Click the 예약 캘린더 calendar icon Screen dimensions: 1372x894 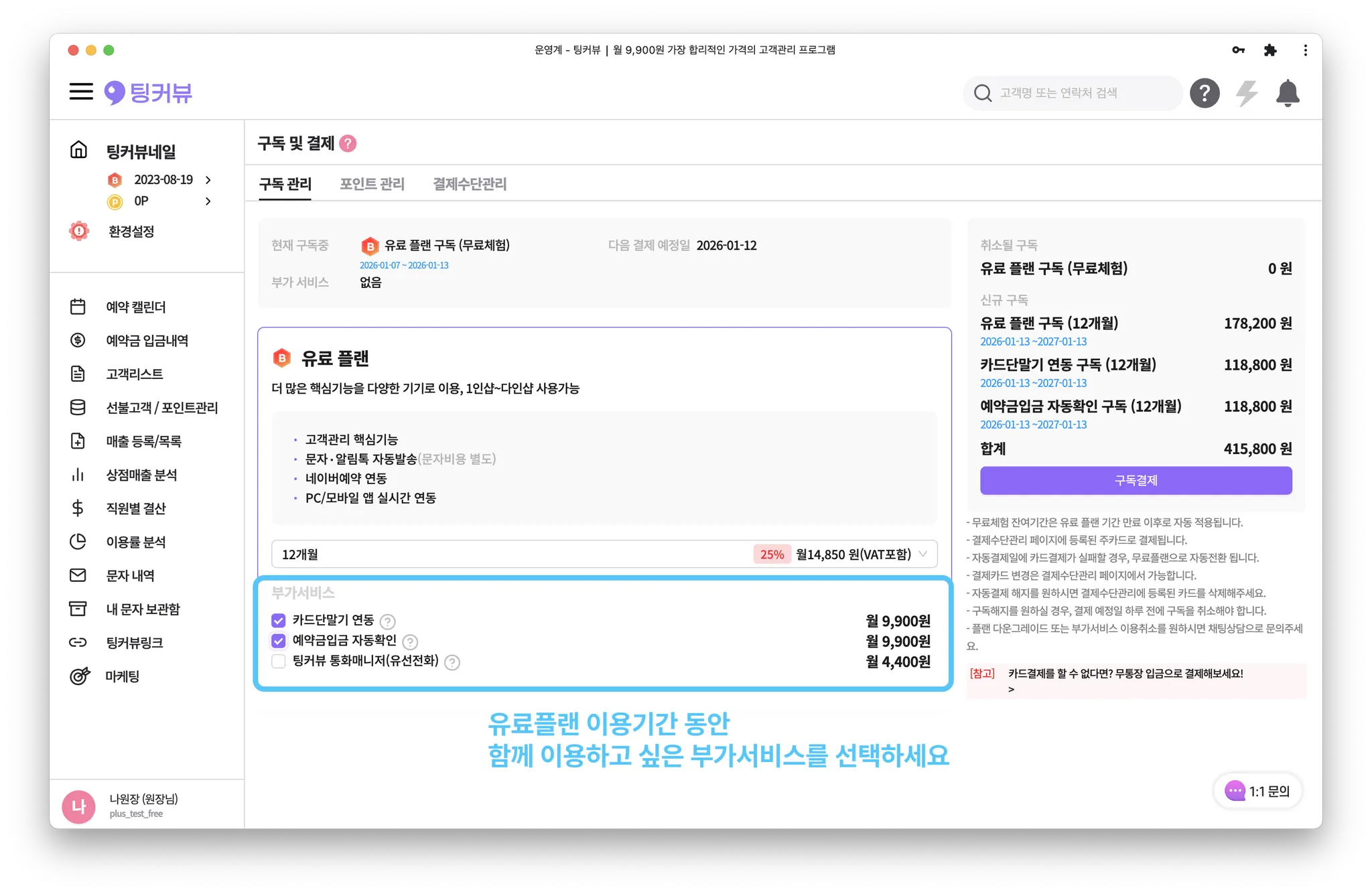pyautogui.click(x=78, y=307)
